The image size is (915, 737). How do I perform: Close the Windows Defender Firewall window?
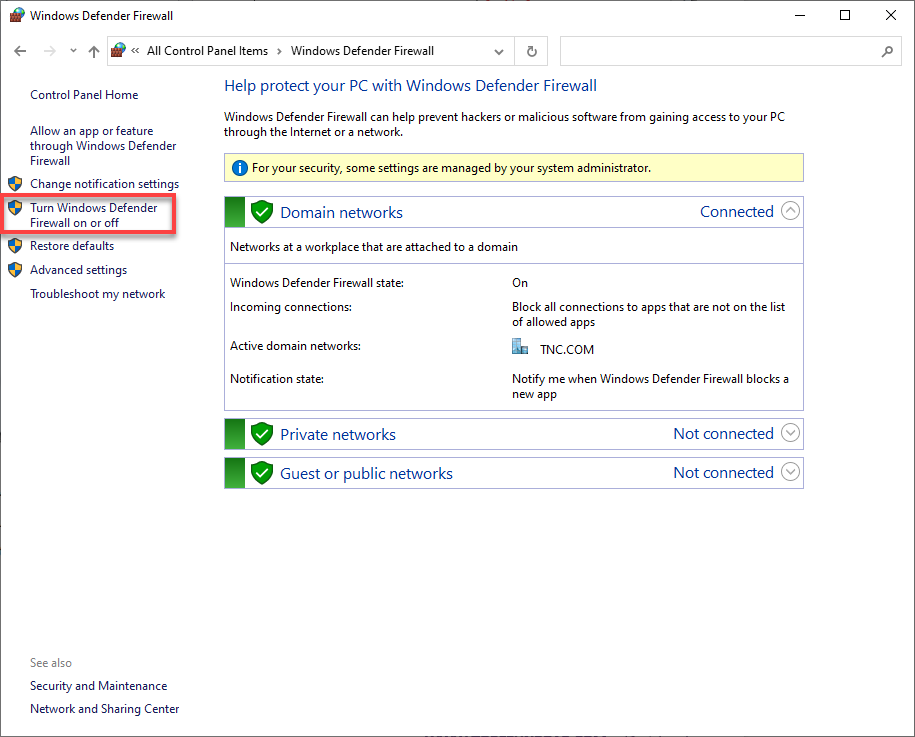click(x=890, y=15)
